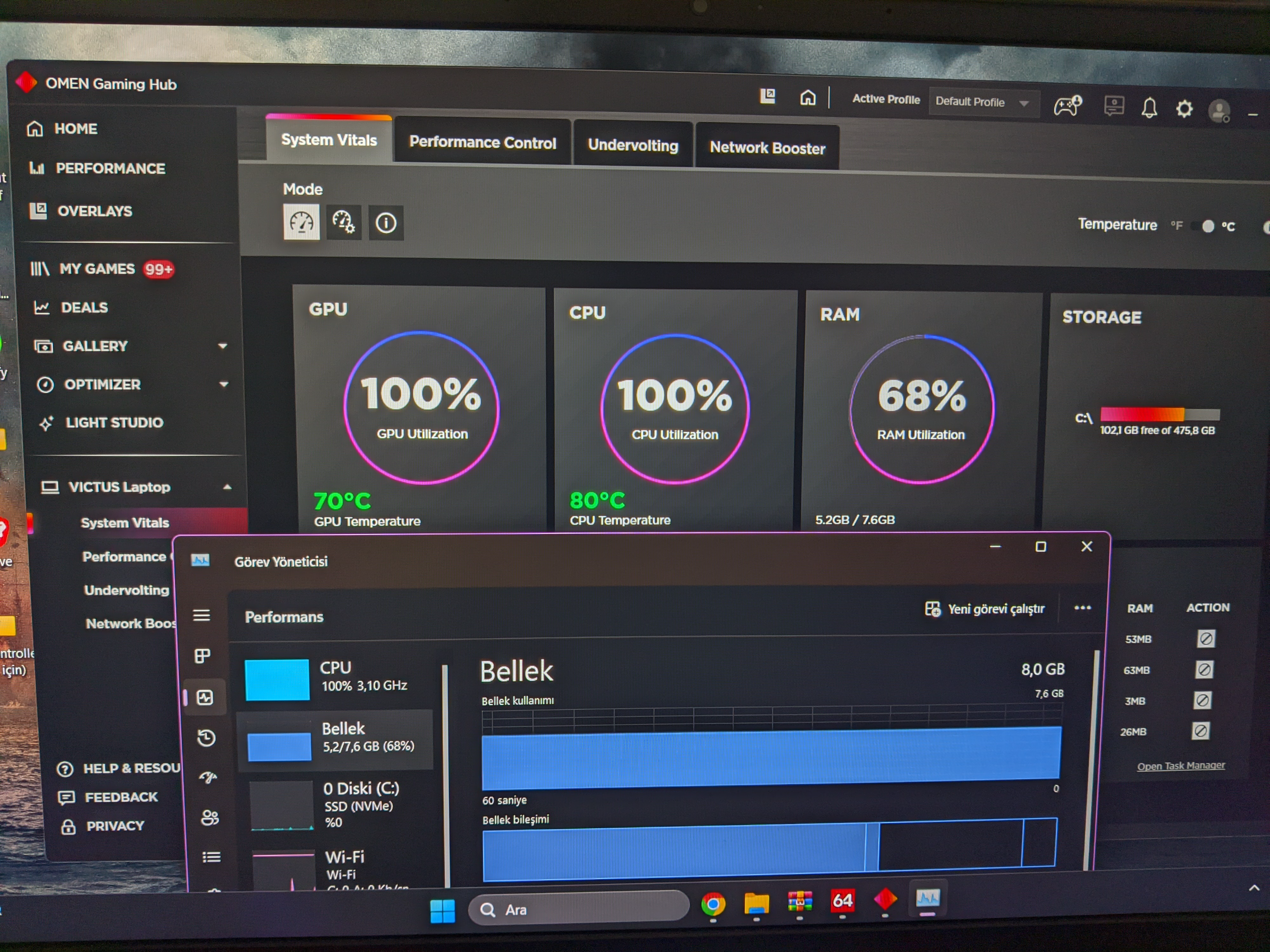Open Task Manager Details list icon

click(211, 857)
